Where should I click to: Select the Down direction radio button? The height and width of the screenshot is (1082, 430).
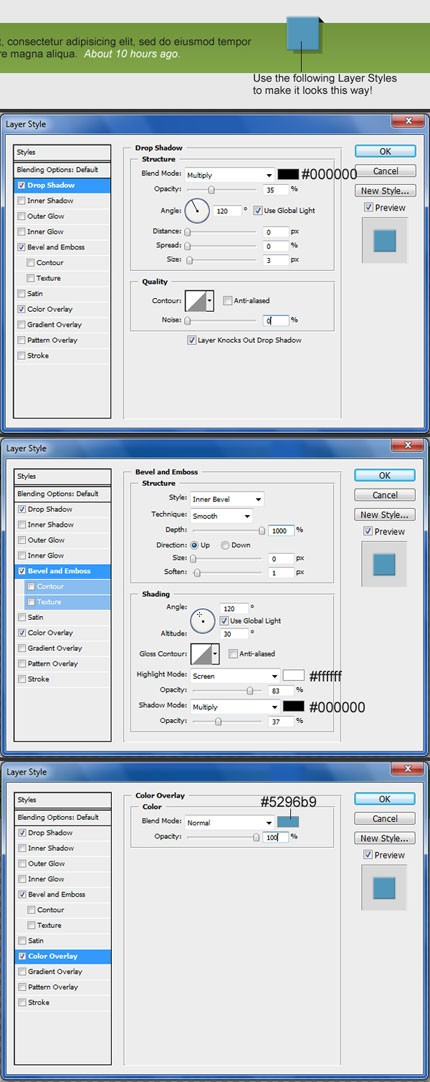(x=225, y=545)
